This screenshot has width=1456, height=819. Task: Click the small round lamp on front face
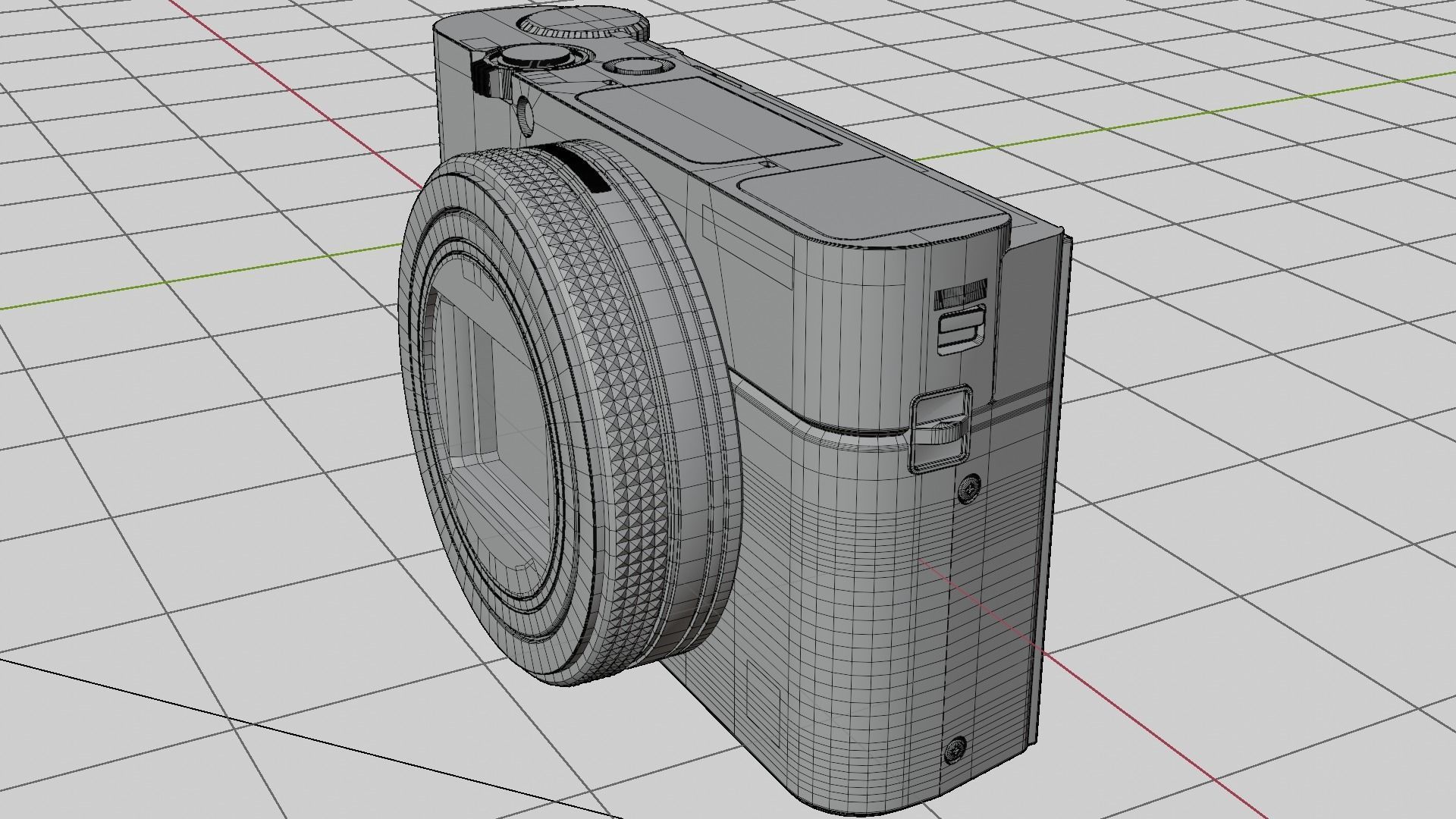tap(524, 115)
